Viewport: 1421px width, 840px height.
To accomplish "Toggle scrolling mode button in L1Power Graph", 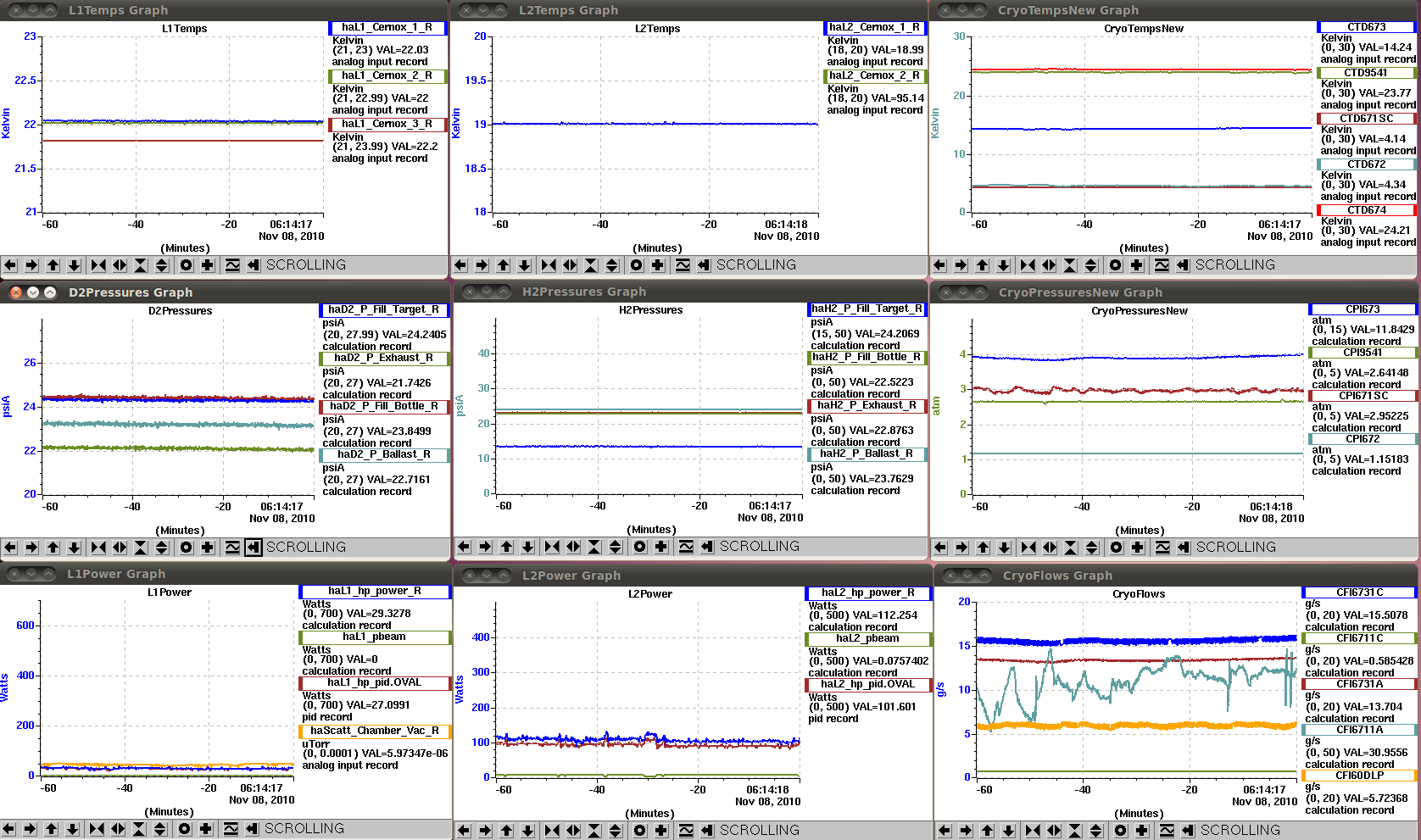I will pos(252,829).
